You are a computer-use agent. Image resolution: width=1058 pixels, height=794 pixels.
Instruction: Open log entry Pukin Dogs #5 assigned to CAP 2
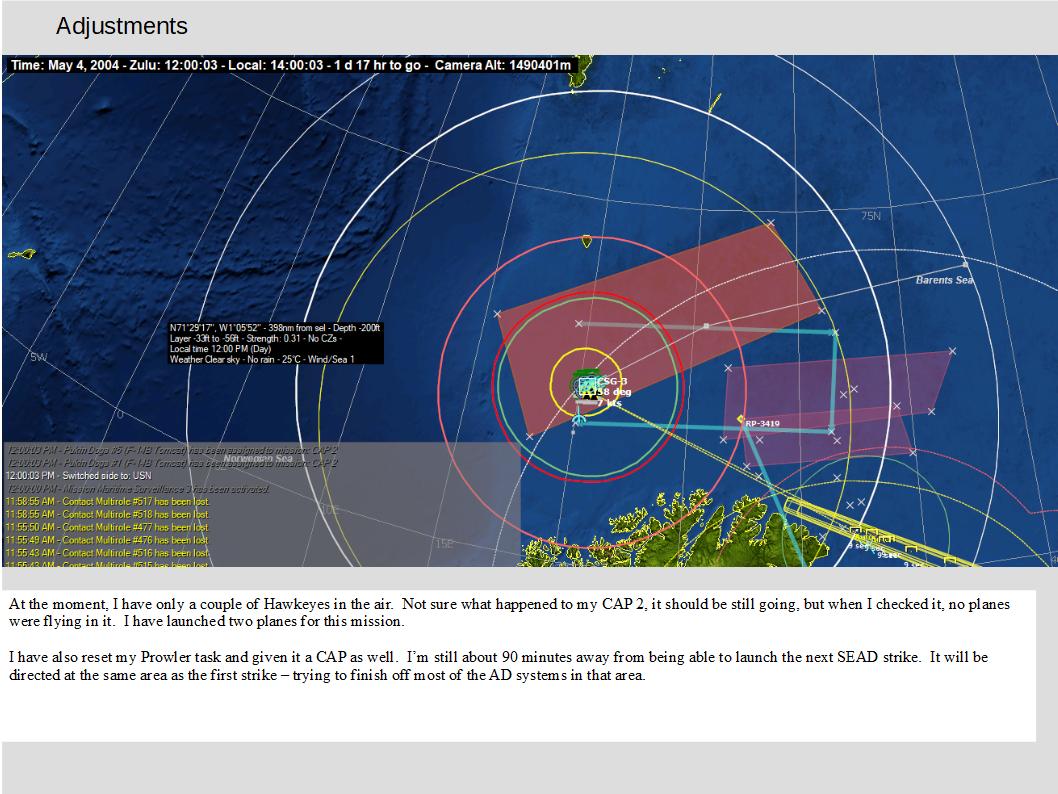pyautogui.click(x=172, y=450)
